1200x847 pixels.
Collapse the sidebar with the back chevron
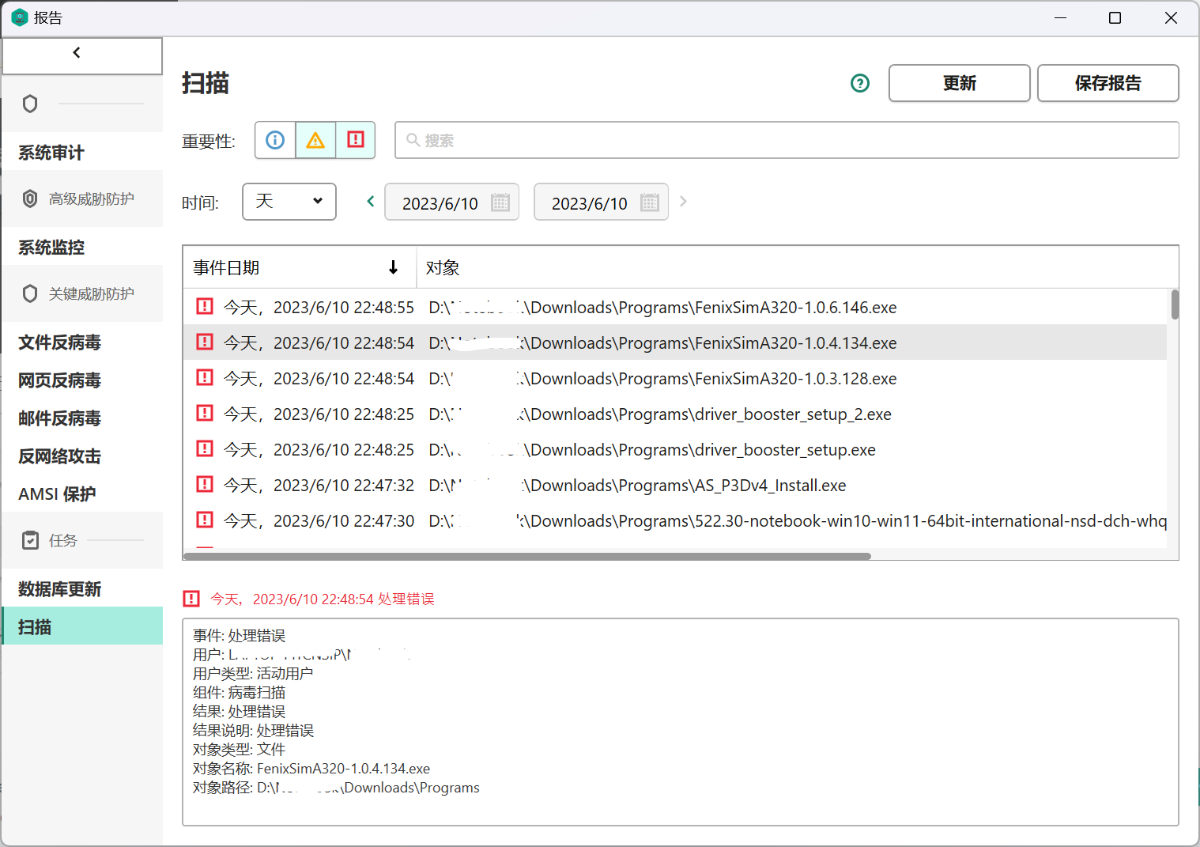tap(77, 53)
